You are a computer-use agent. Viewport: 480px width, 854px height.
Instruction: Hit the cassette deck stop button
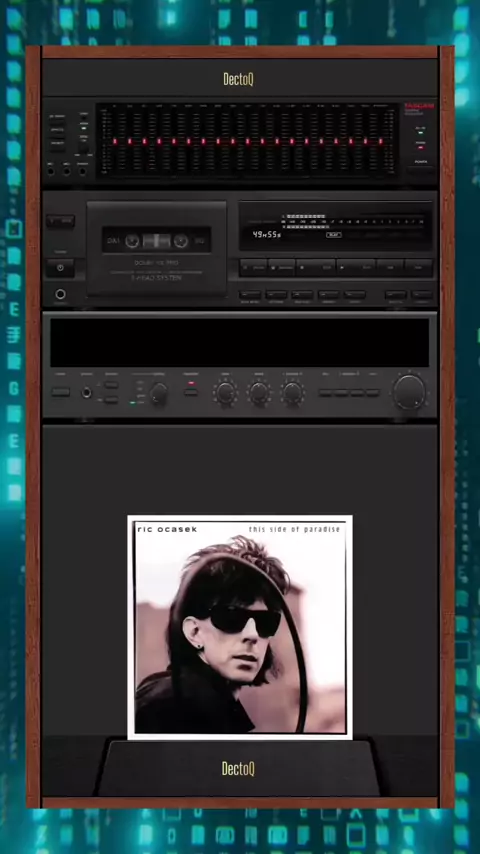coord(316,267)
